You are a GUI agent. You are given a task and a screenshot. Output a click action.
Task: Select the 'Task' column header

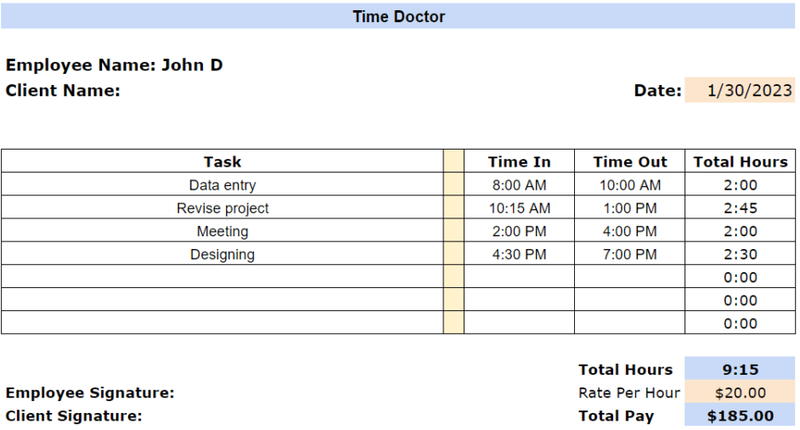pyautogui.click(x=222, y=161)
